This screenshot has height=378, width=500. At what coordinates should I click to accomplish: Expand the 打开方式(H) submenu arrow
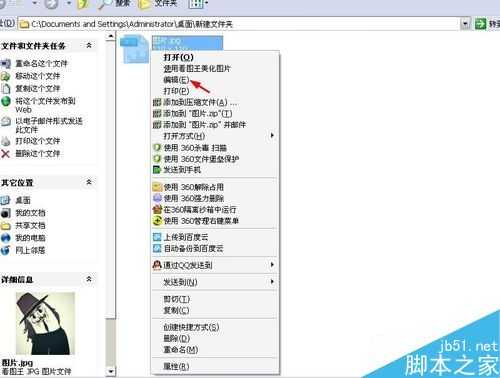272,136
